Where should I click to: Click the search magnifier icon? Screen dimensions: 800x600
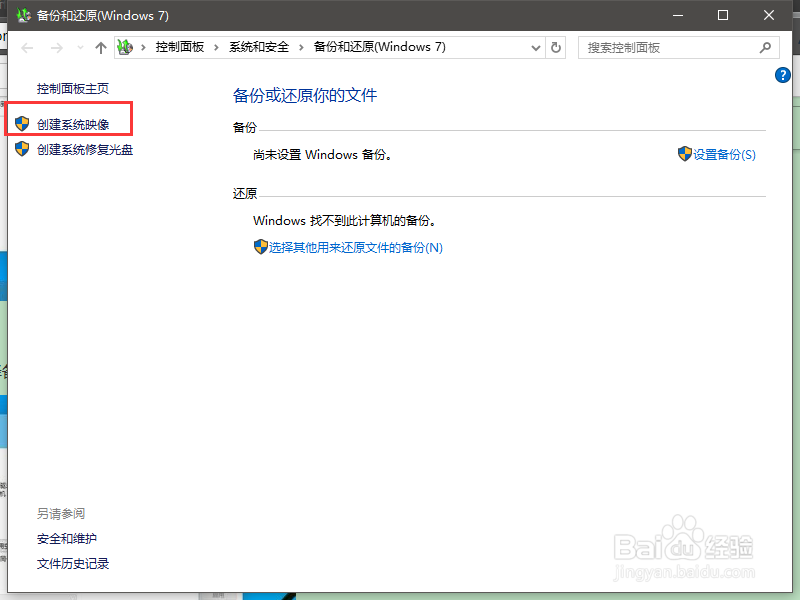tap(765, 48)
